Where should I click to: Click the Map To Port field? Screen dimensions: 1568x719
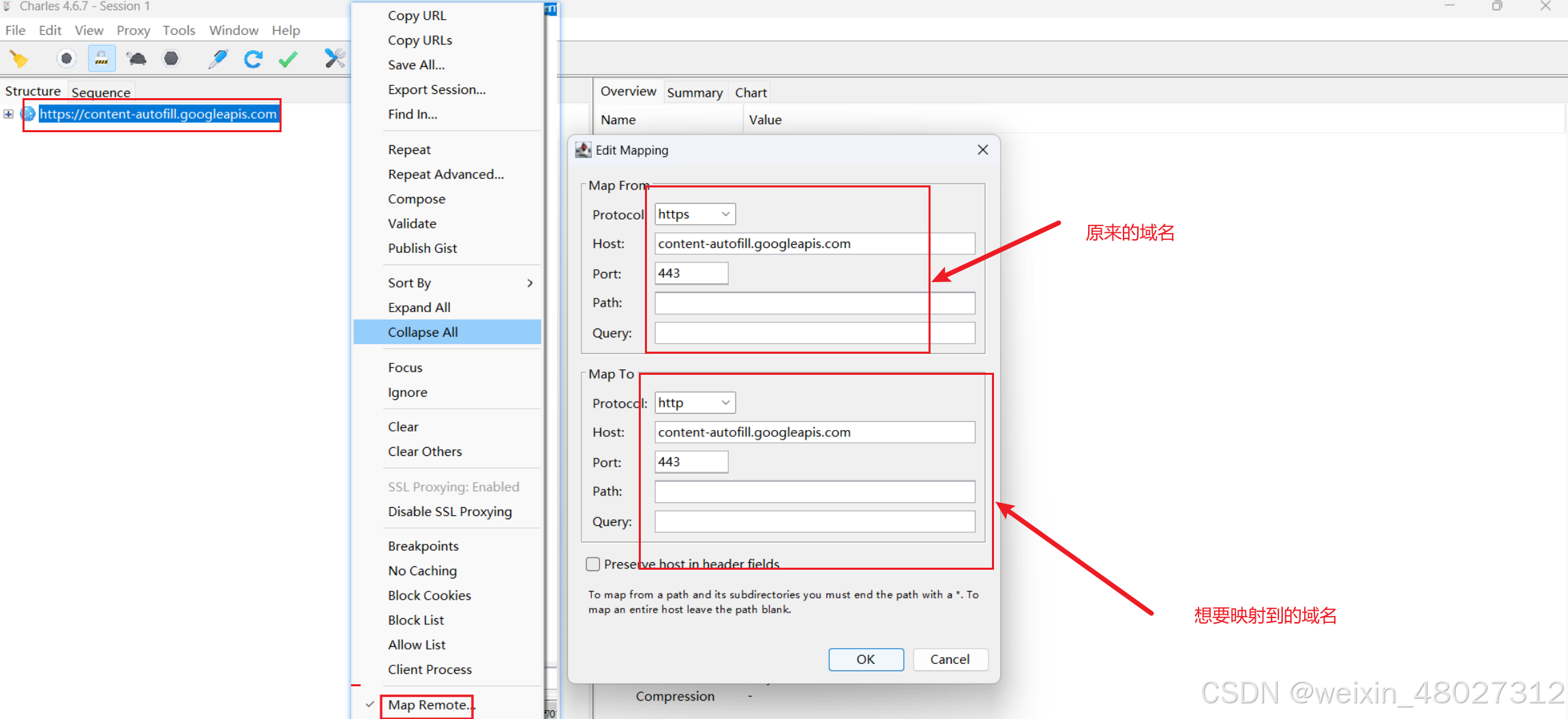click(691, 462)
